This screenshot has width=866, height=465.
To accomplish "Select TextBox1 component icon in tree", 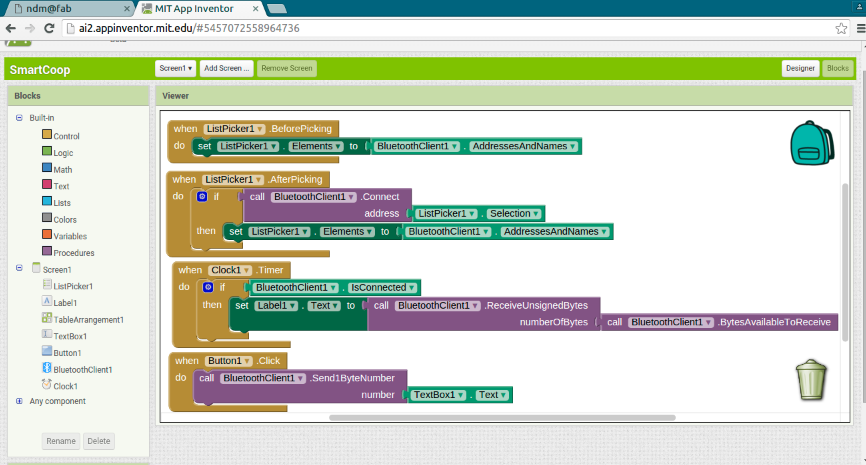I will coord(47,334).
